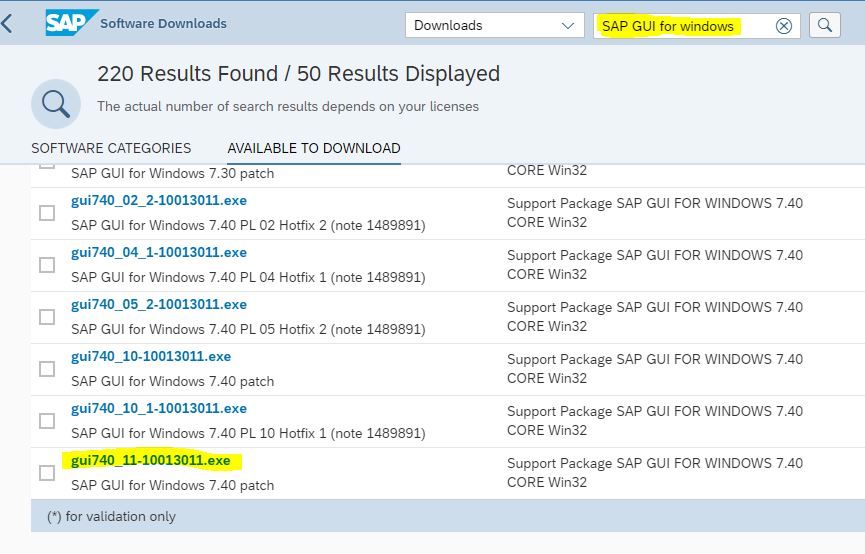Click SAP GUI for Windows 7.30 patch text
Viewport: 865px width, 554px height.
click(173, 173)
